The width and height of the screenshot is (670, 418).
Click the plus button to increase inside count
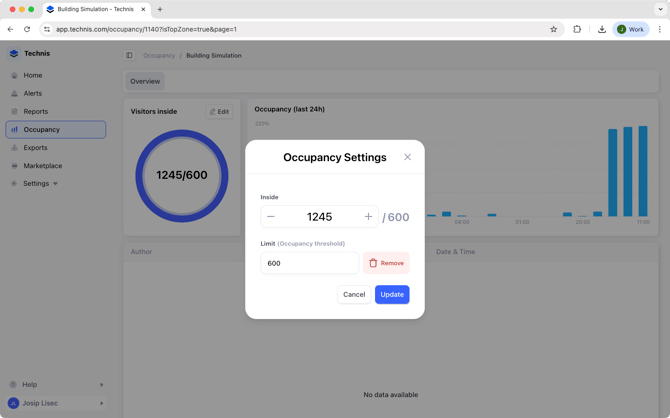tap(368, 217)
